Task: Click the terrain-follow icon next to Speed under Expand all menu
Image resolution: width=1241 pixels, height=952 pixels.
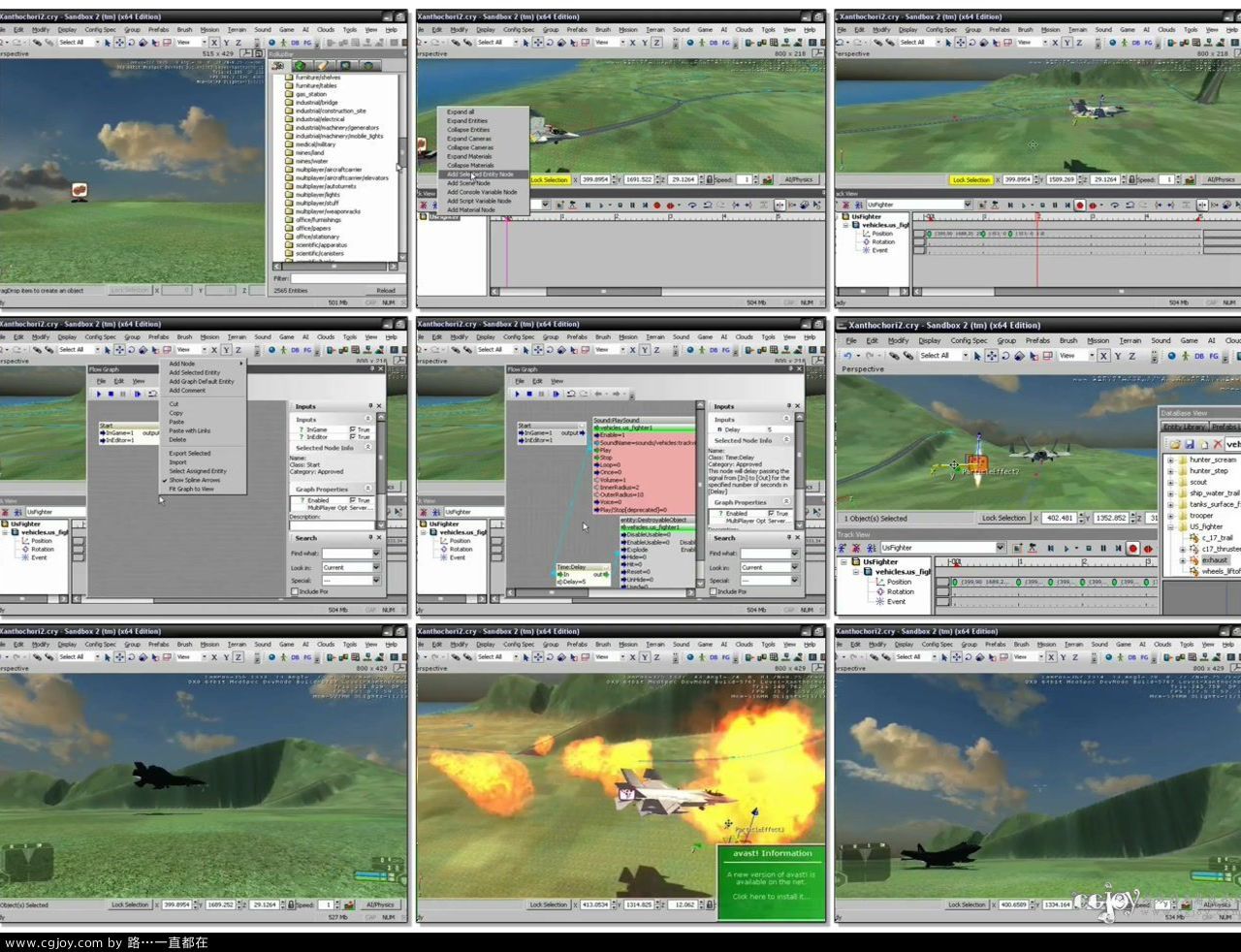Action: coord(768,179)
